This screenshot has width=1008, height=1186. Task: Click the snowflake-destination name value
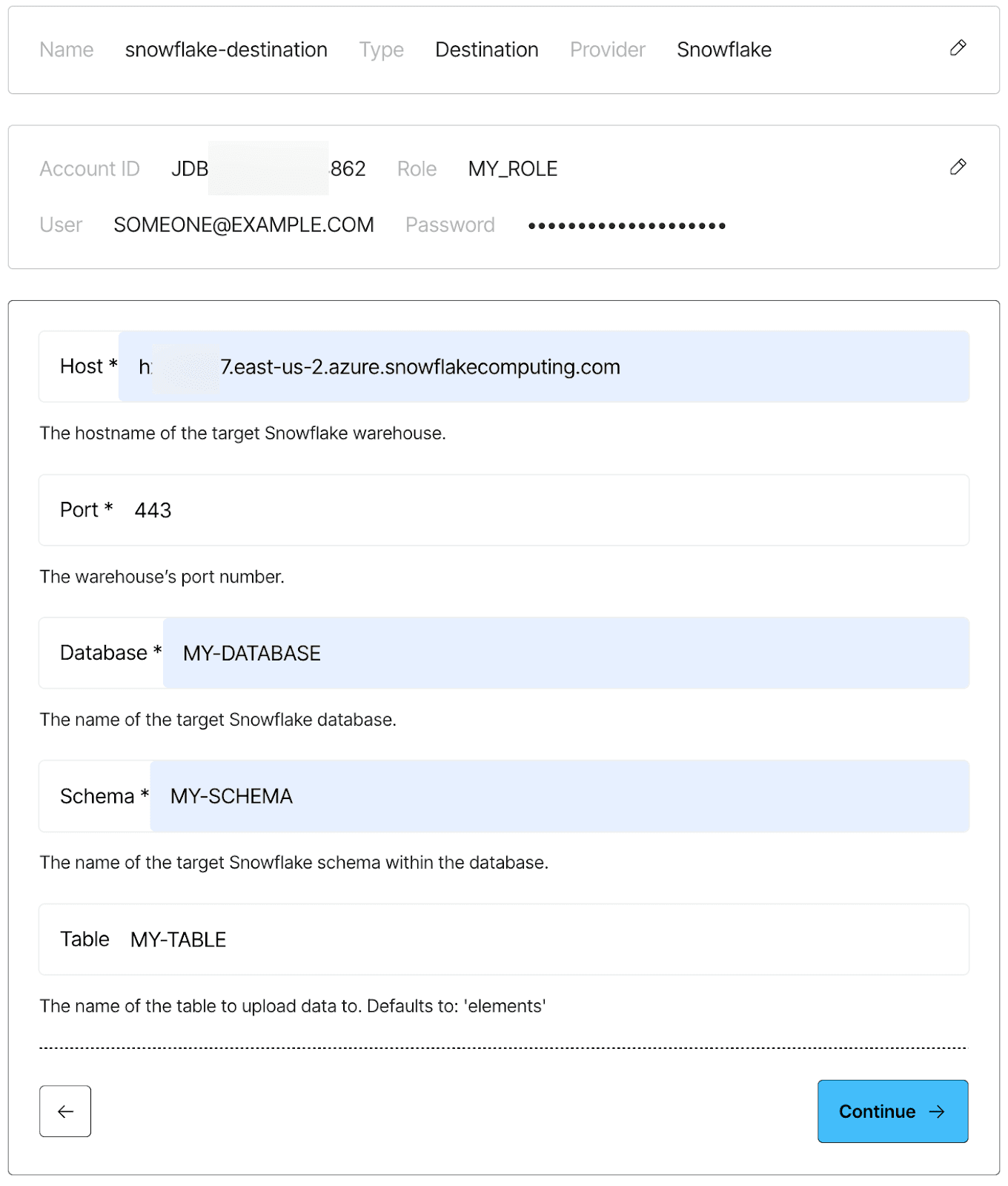226,50
